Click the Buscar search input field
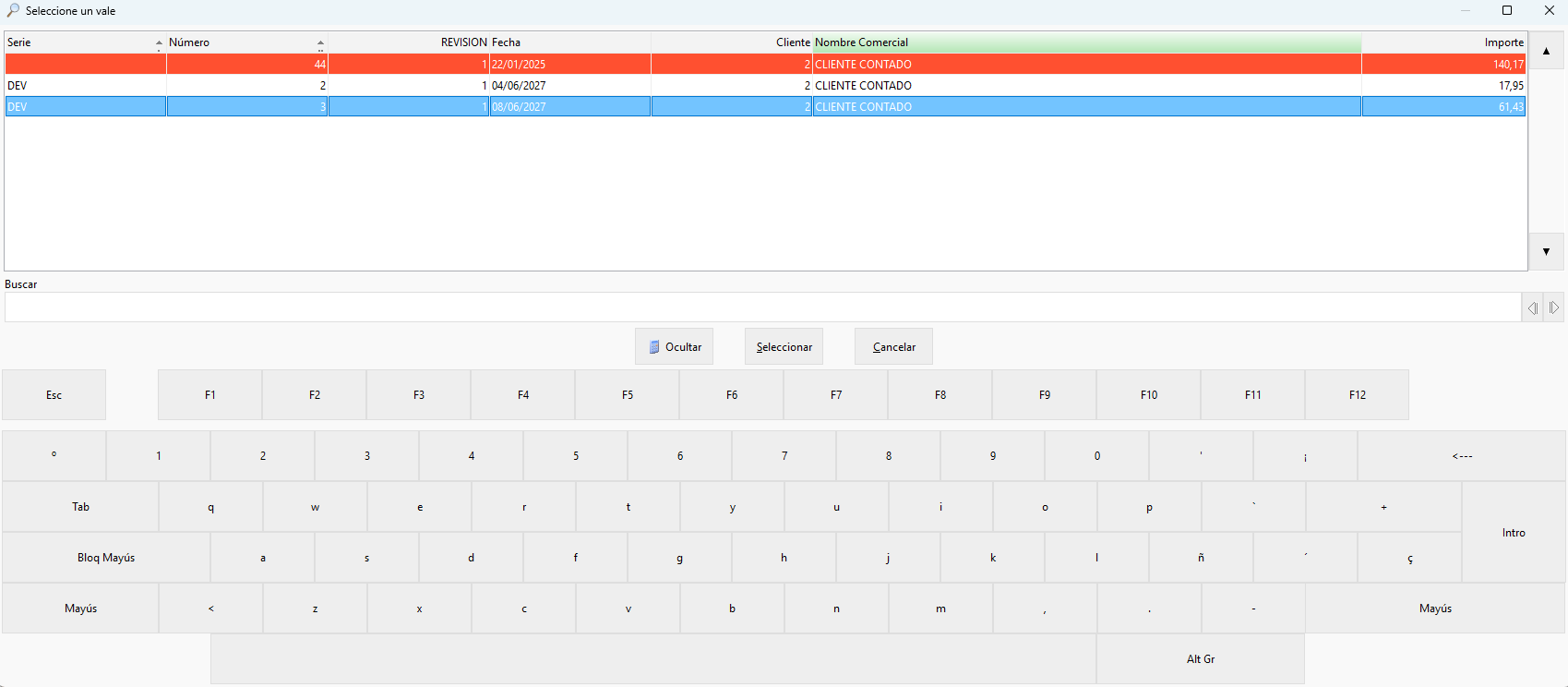The height and width of the screenshot is (687, 1568). pos(762,307)
